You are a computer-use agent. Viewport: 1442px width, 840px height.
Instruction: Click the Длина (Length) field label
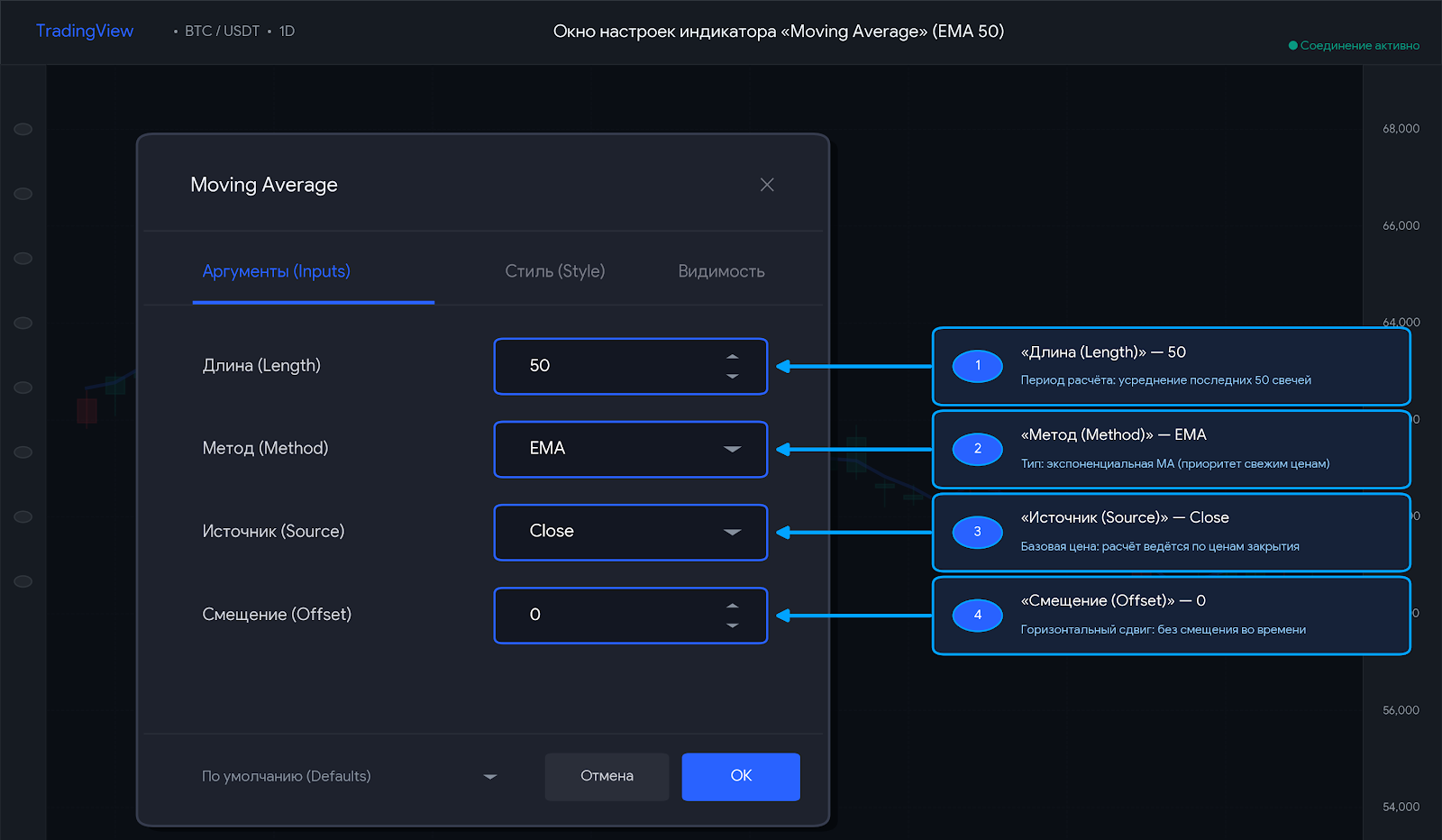tap(261, 365)
